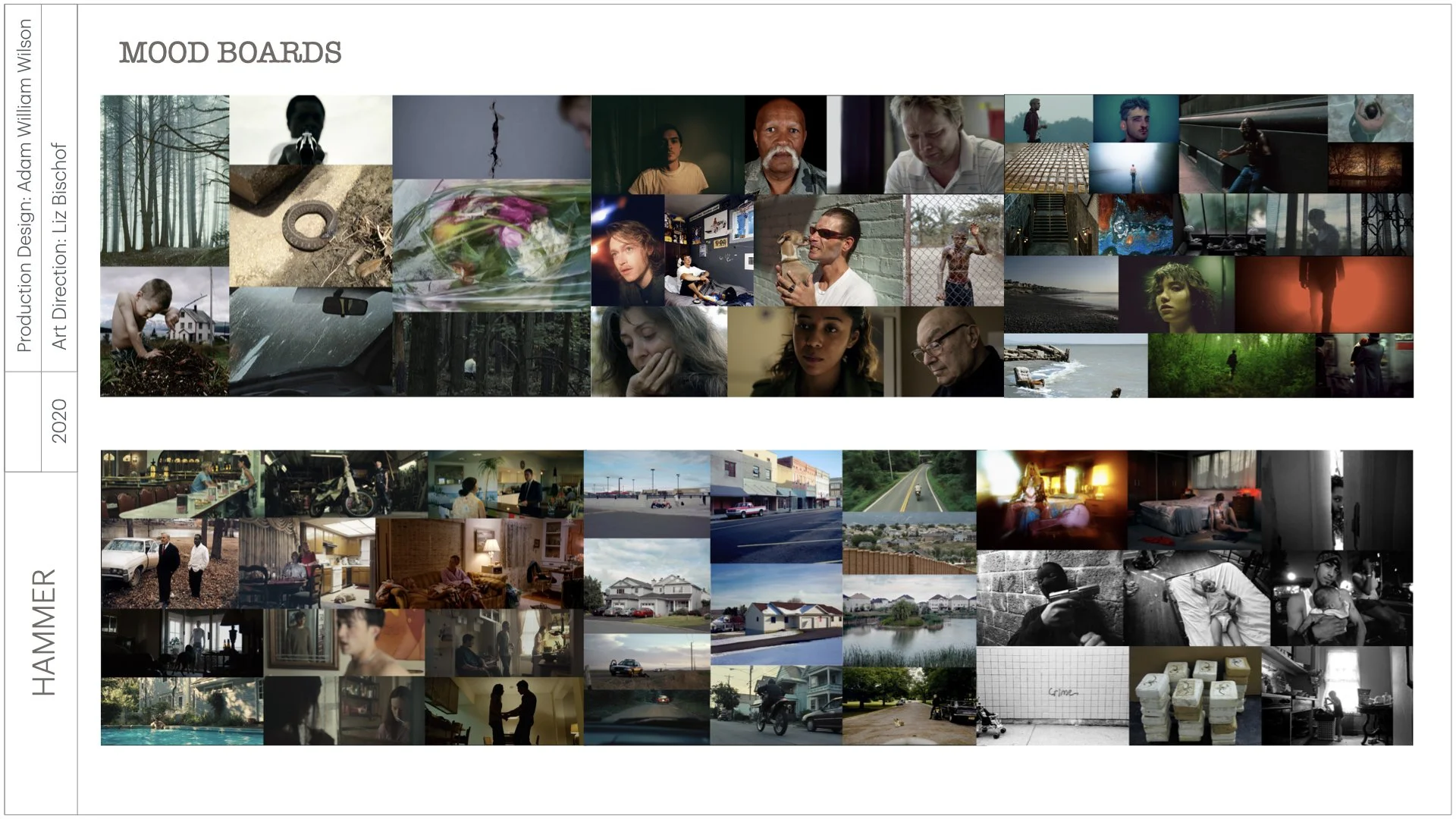Open the stacked wrapped packages image
1456x819 pixels.
point(1194,695)
